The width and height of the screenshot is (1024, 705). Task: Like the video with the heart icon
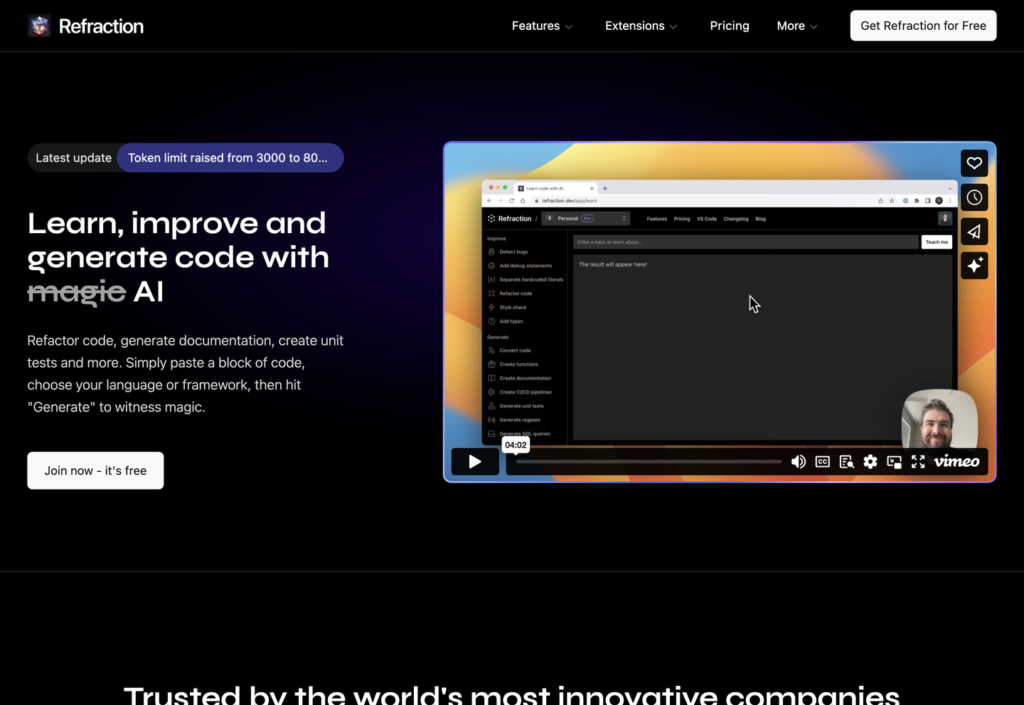point(974,163)
